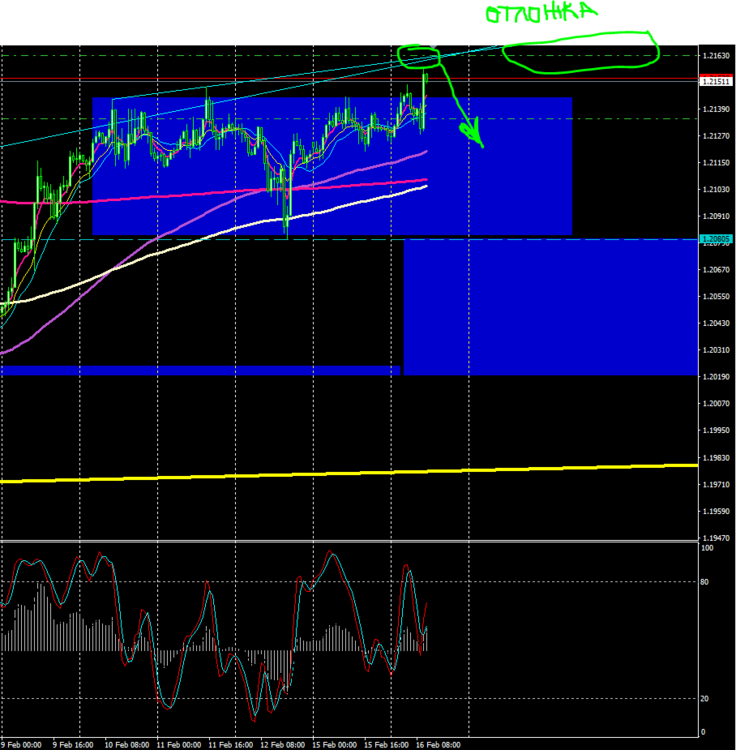Click the current price tag 1.21511
736x750 pixels.
715,82
